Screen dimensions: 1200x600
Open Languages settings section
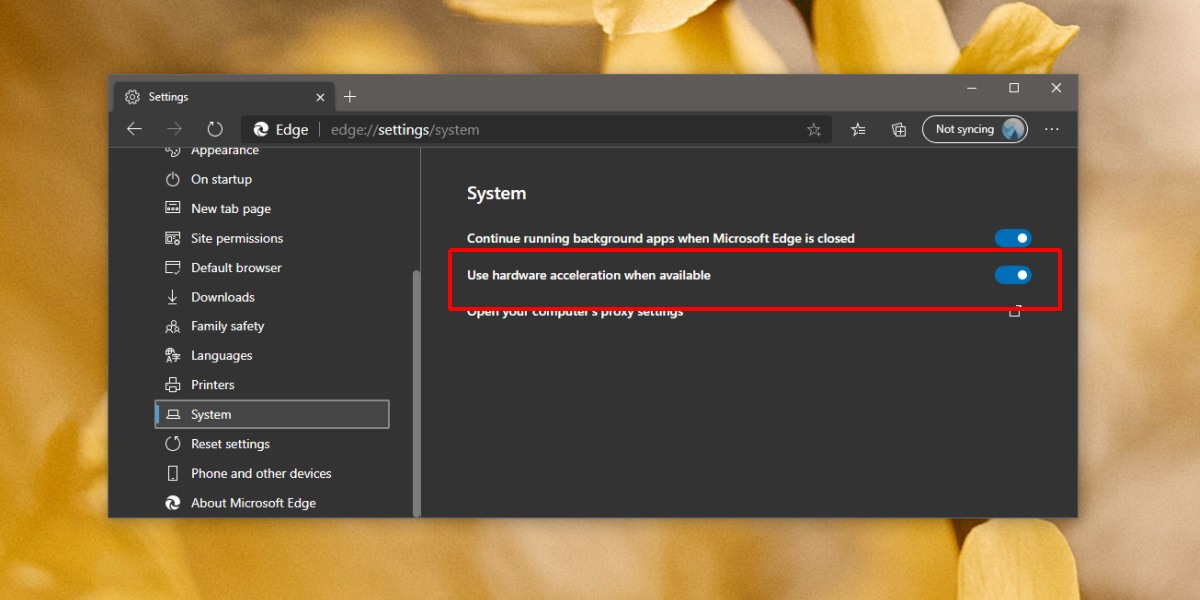pyautogui.click(x=272, y=356)
